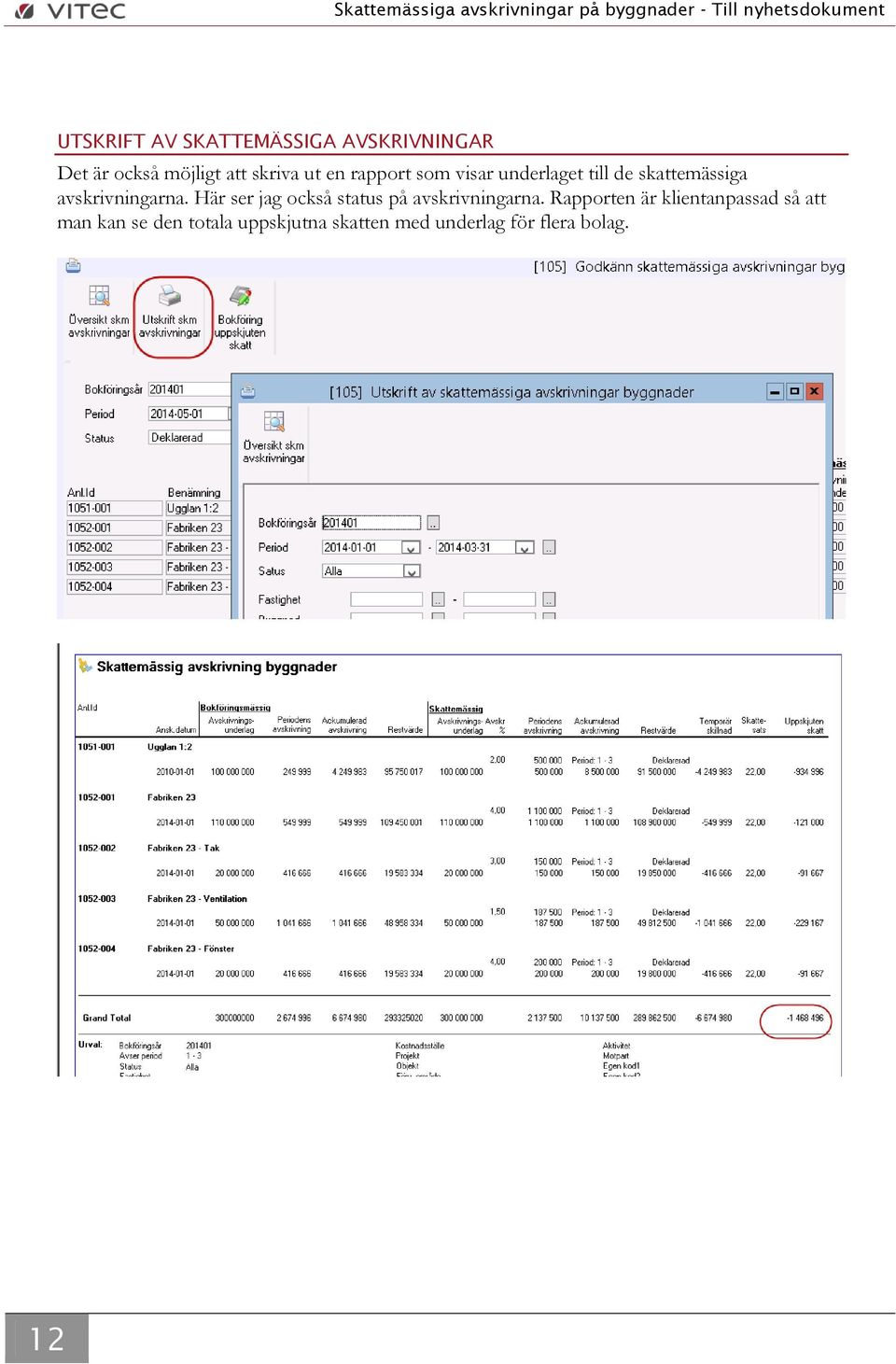Click the browse button after Period end date
This screenshot has width=896, height=1364.
point(549,547)
